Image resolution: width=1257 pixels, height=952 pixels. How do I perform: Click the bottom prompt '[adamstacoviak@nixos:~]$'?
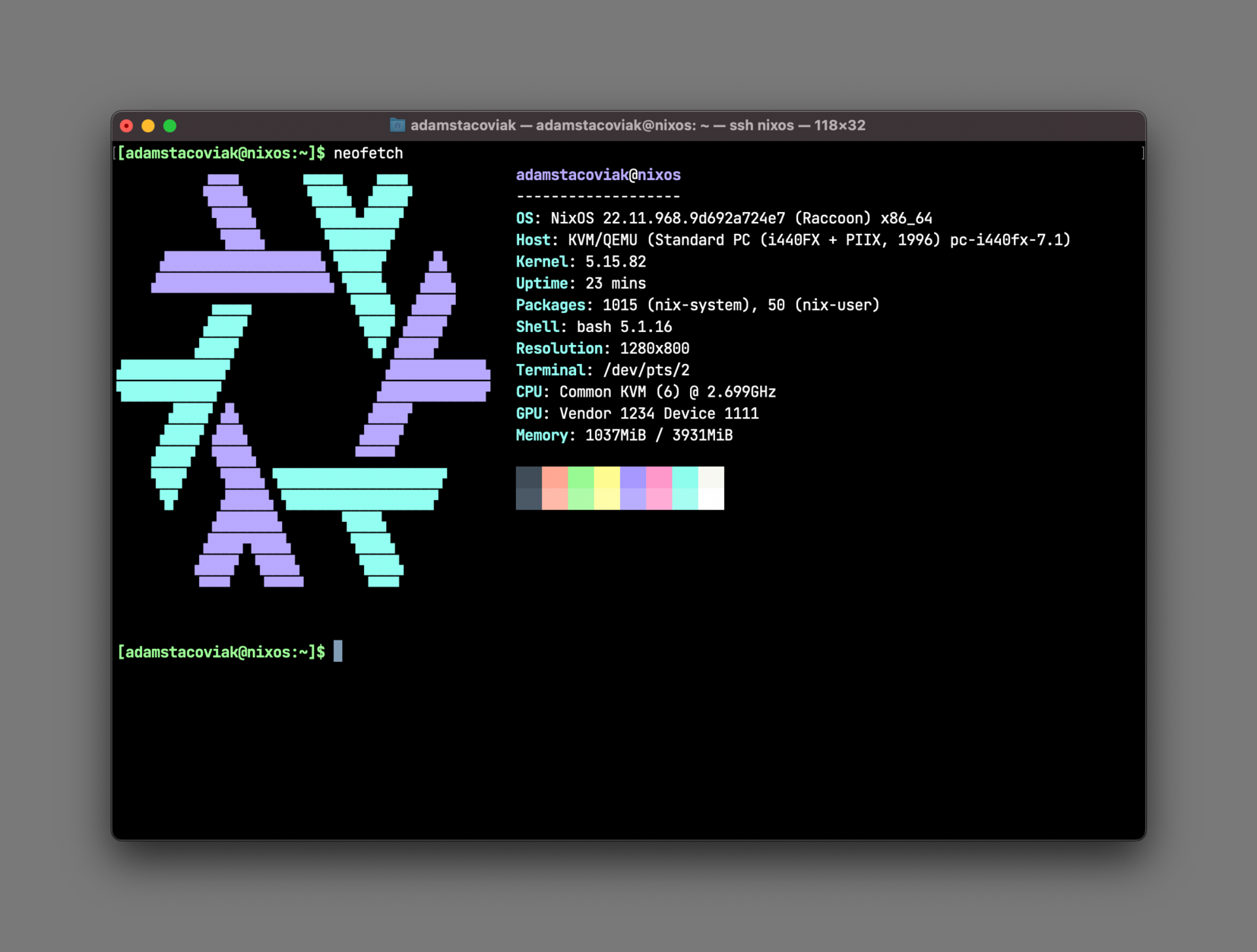(221, 653)
